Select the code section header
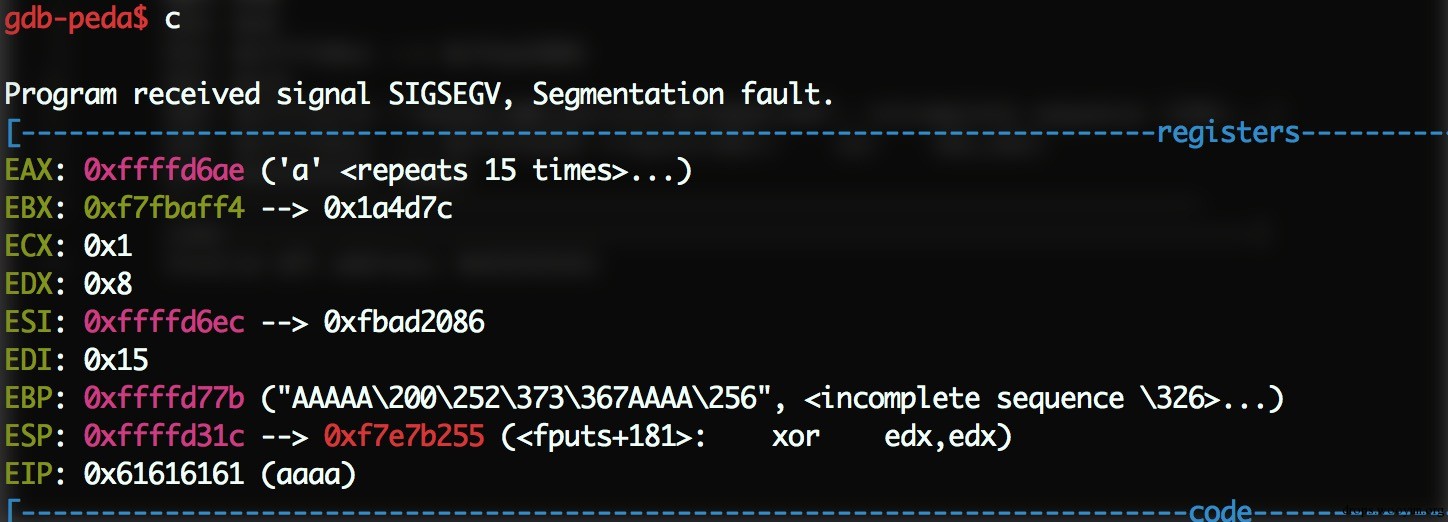 pyautogui.click(x=1220, y=511)
